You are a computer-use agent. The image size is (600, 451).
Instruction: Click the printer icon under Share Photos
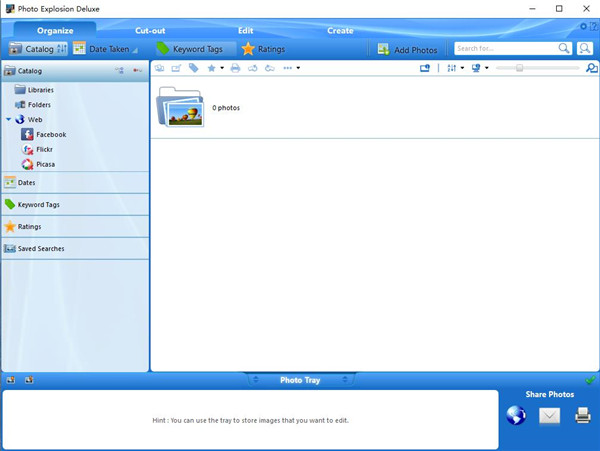point(582,415)
